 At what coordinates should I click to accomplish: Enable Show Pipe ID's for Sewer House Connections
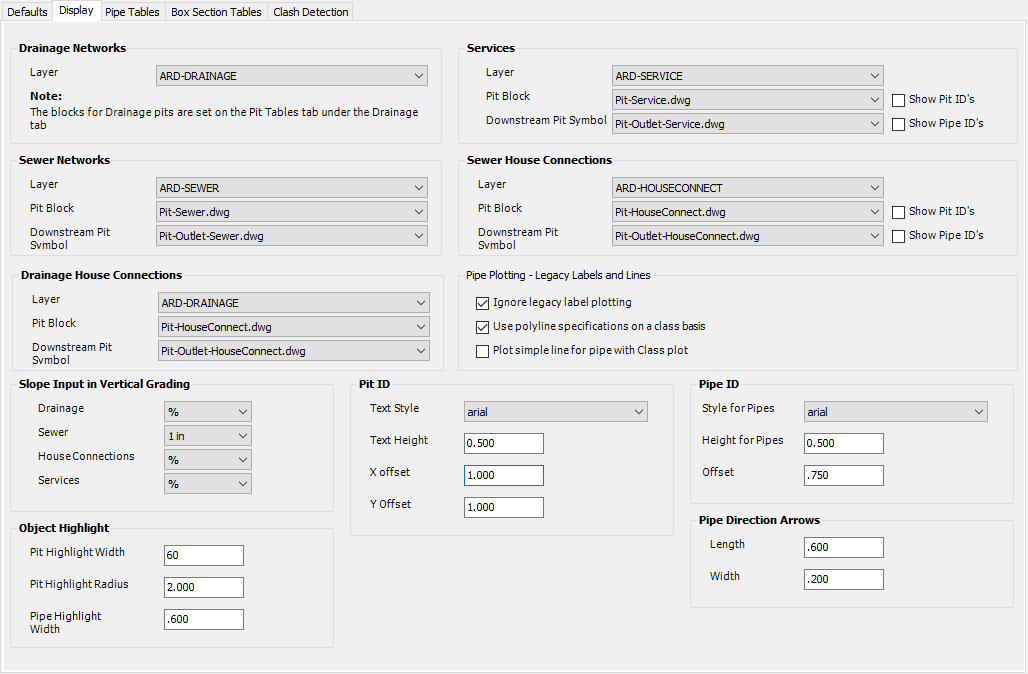point(899,236)
